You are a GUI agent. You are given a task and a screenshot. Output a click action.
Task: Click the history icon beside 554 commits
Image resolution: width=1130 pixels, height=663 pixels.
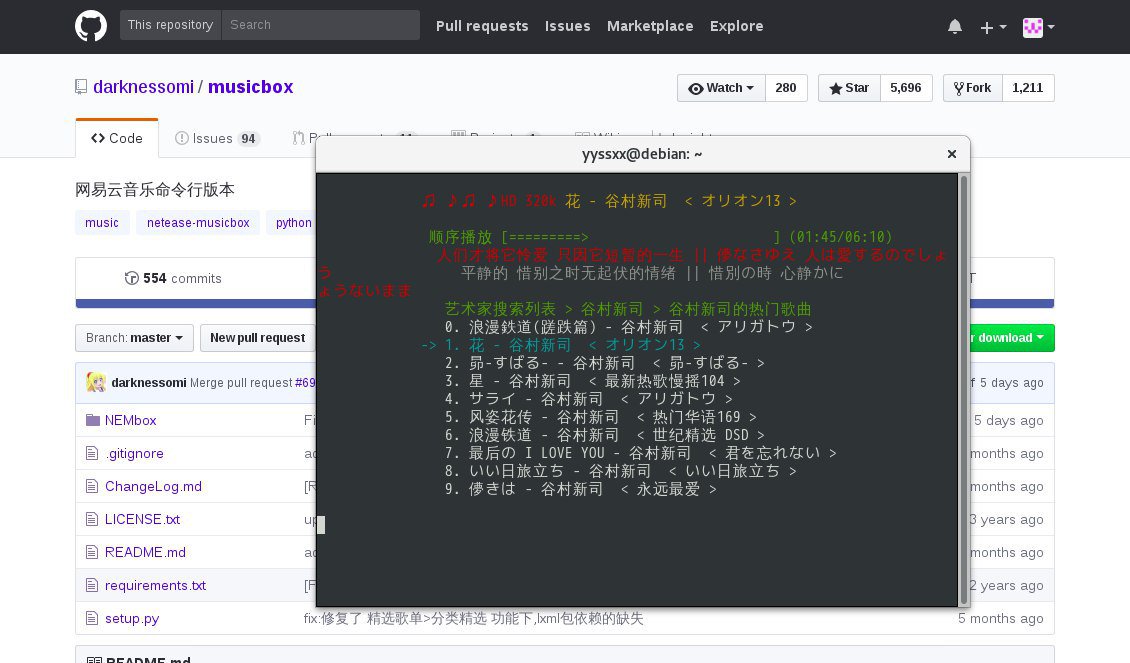point(133,279)
